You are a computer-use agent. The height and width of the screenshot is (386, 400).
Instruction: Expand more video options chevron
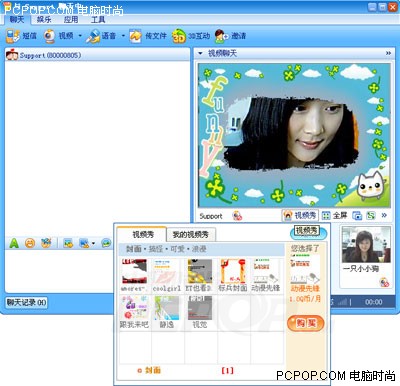[x=384, y=215]
